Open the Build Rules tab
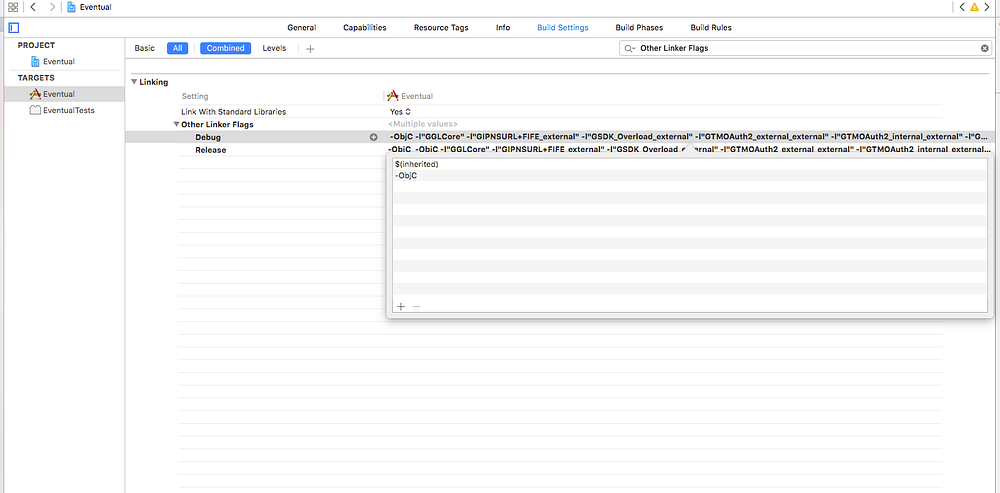 (711, 28)
